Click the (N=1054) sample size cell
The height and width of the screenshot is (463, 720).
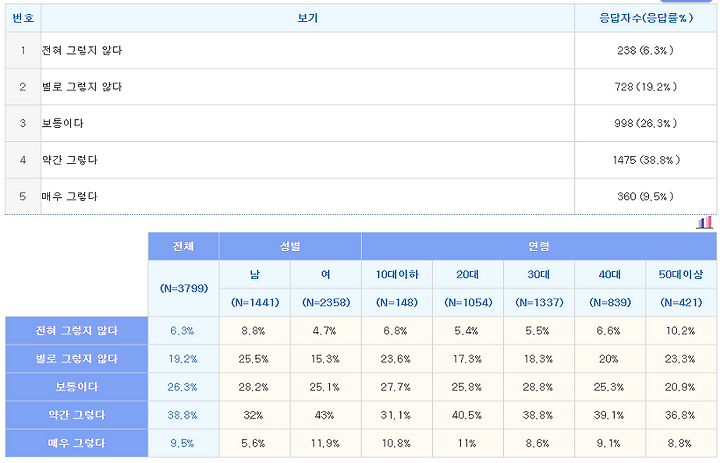468,302
